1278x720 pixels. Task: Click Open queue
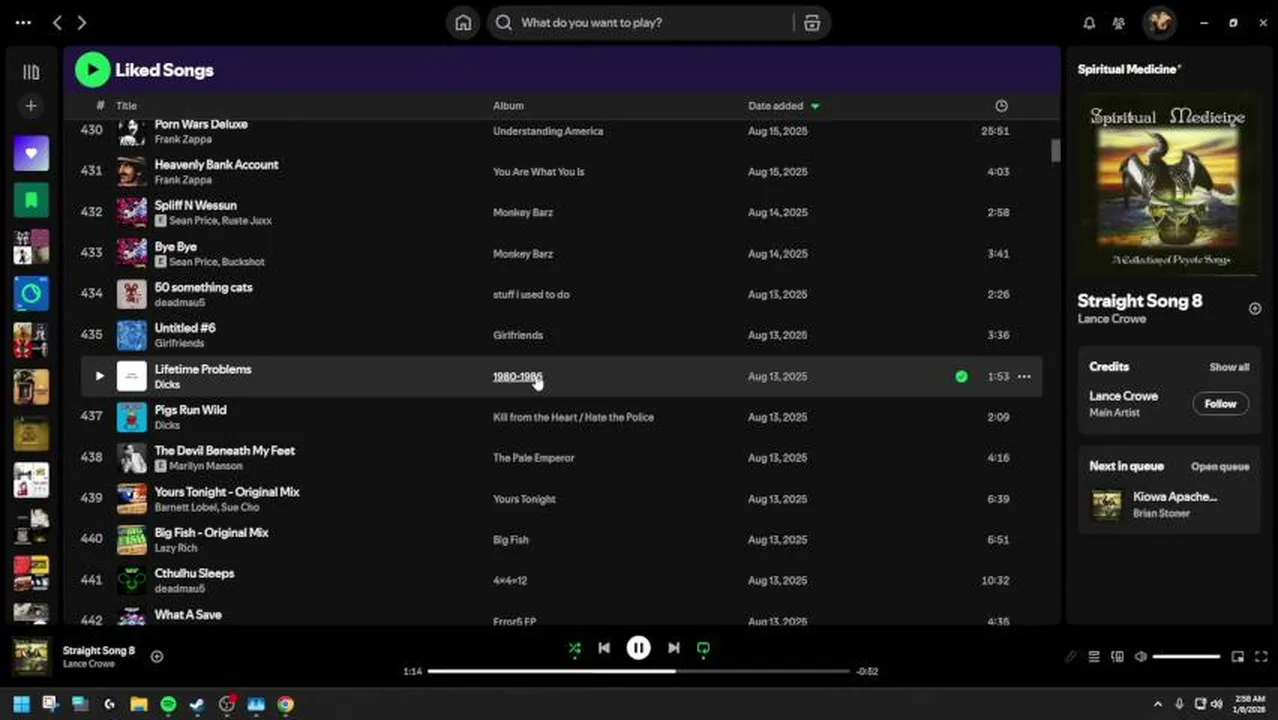pos(1220,467)
